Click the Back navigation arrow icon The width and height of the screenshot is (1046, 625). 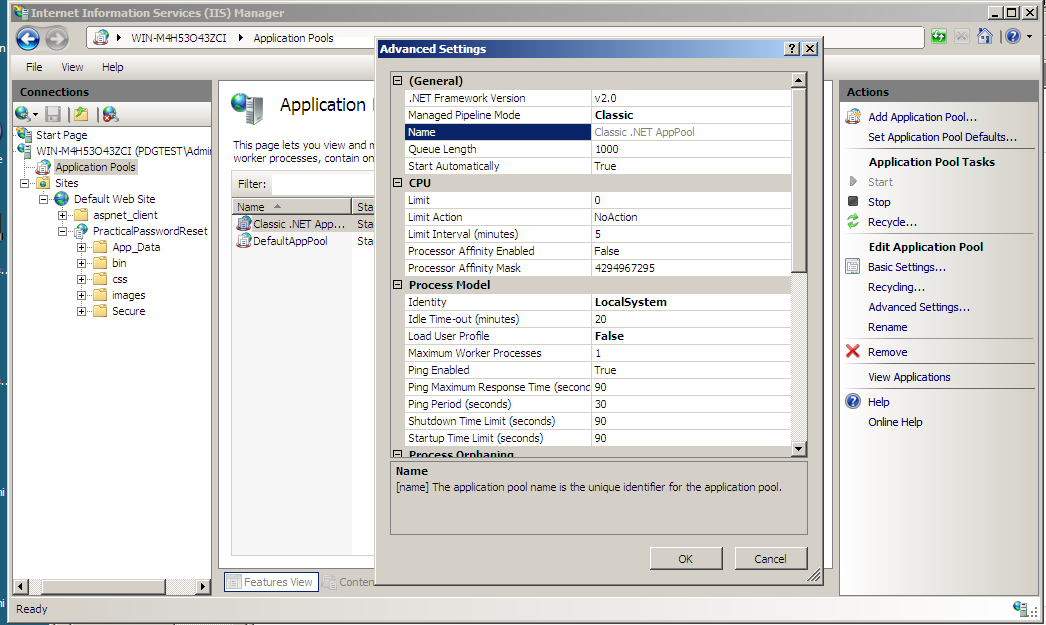(28, 38)
